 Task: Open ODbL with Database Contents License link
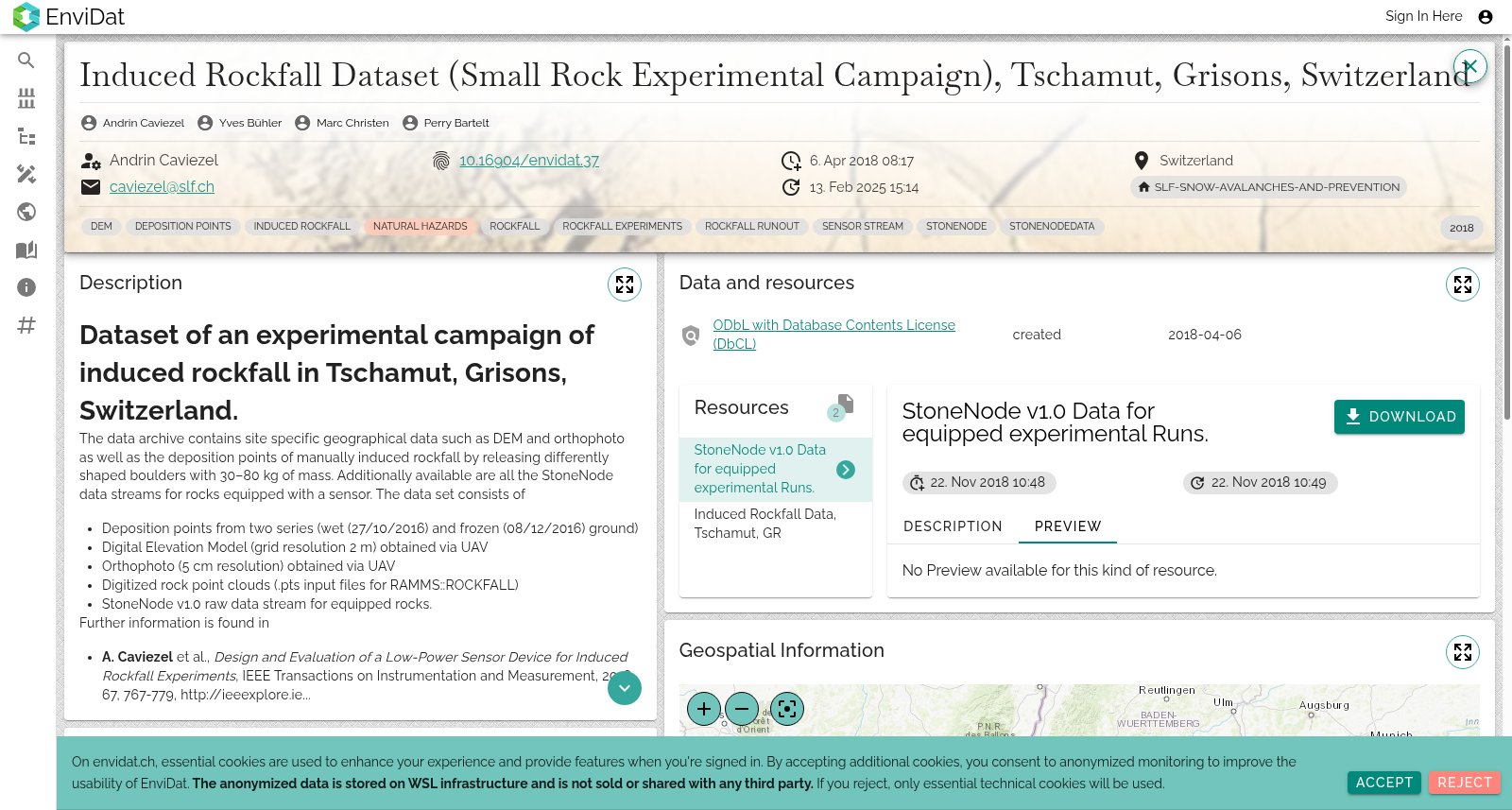[833, 335]
